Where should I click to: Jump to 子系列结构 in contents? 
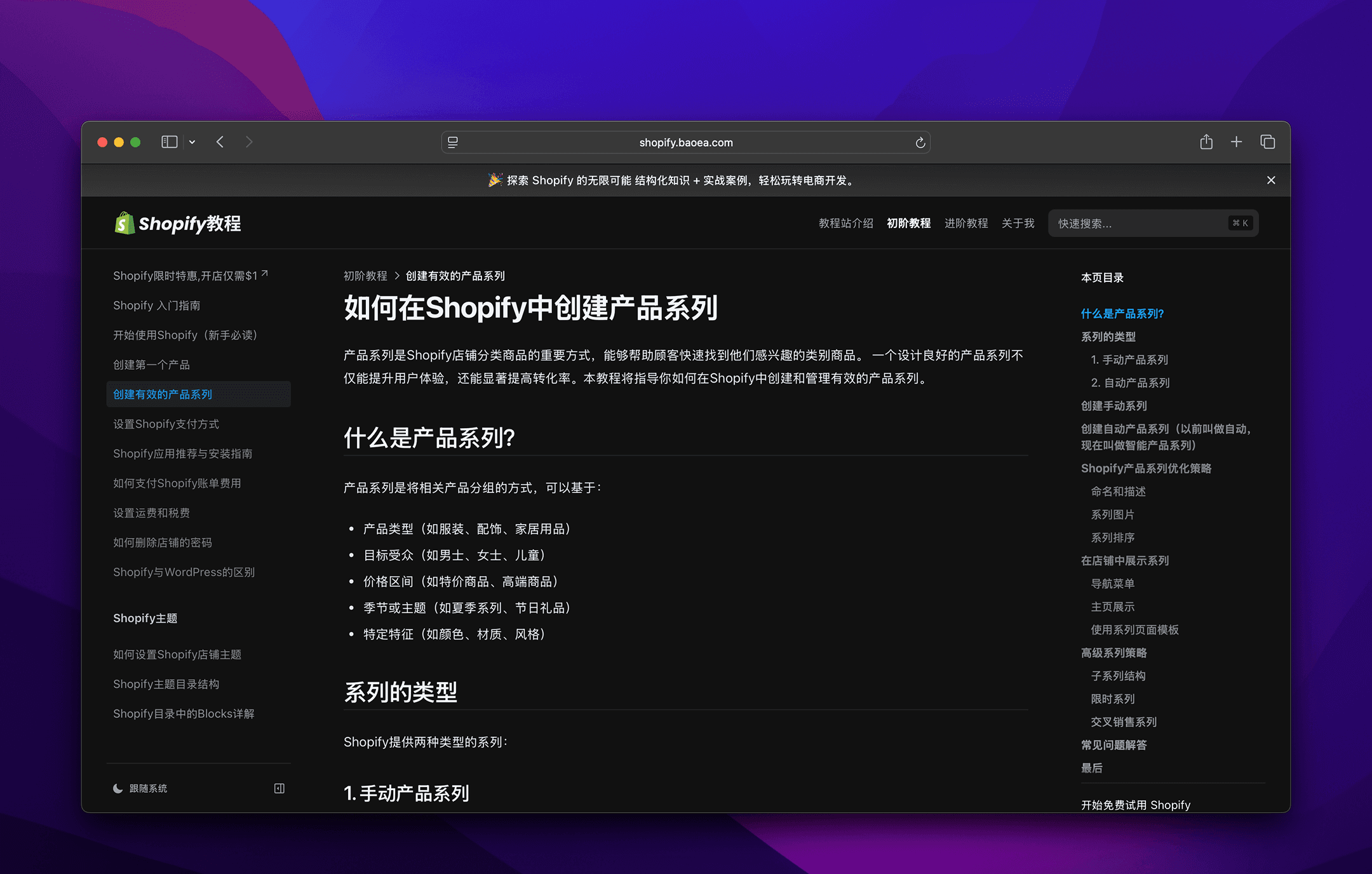[x=1118, y=676]
